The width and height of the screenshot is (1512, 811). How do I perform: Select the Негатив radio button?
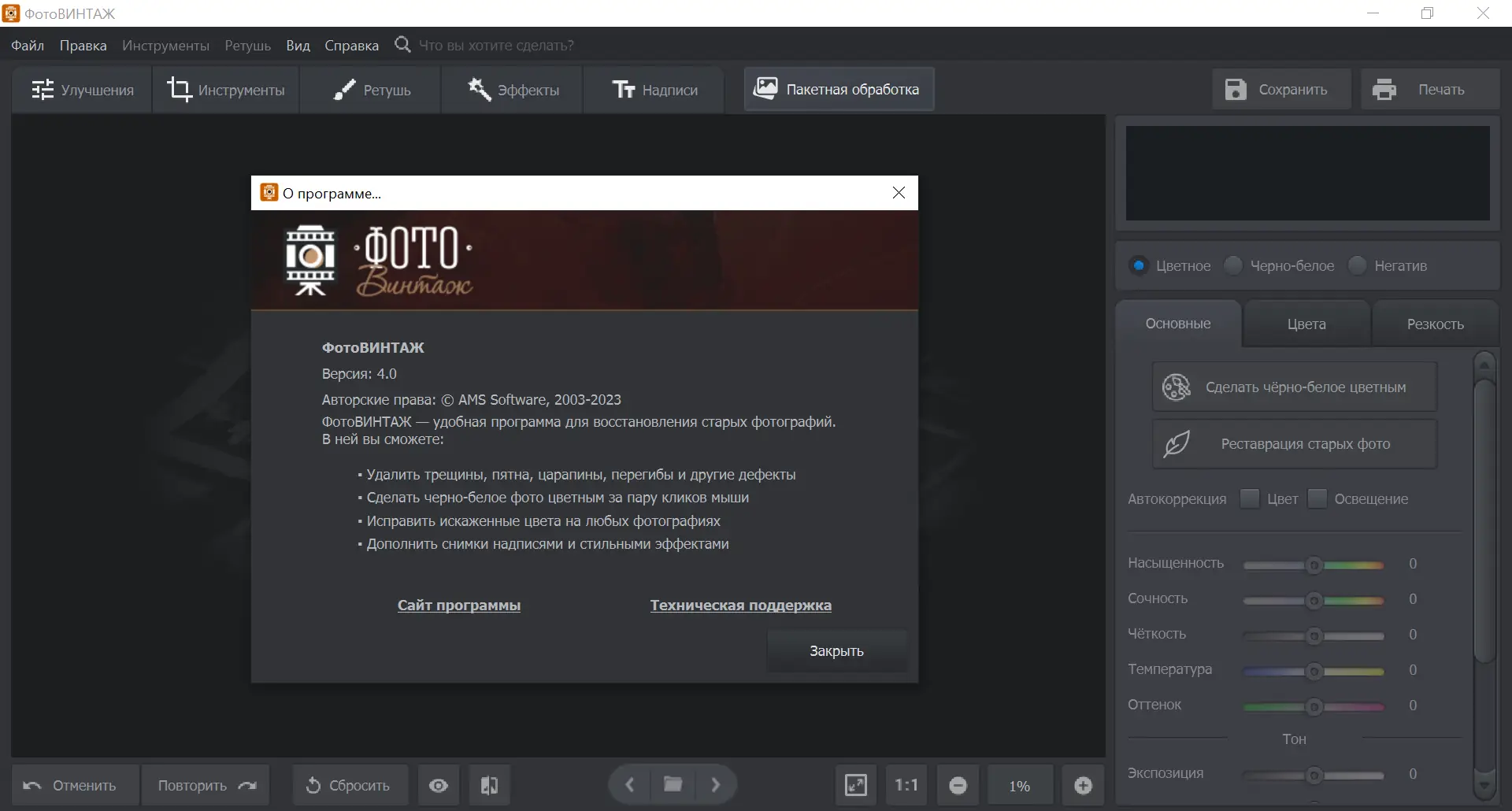(x=1358, y=265)
